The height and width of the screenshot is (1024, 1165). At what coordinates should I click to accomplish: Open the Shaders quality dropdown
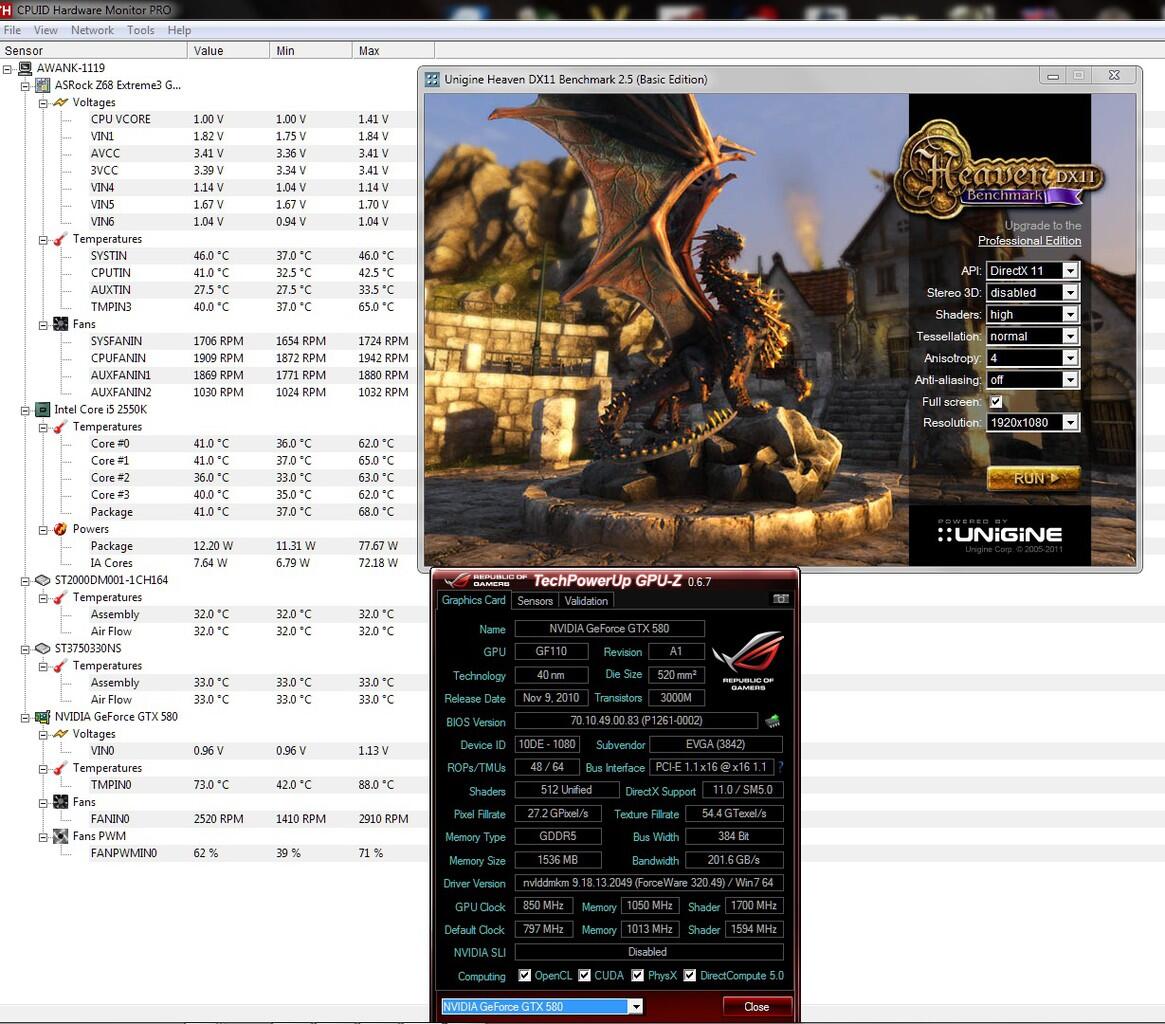(x=1033, y=314)
